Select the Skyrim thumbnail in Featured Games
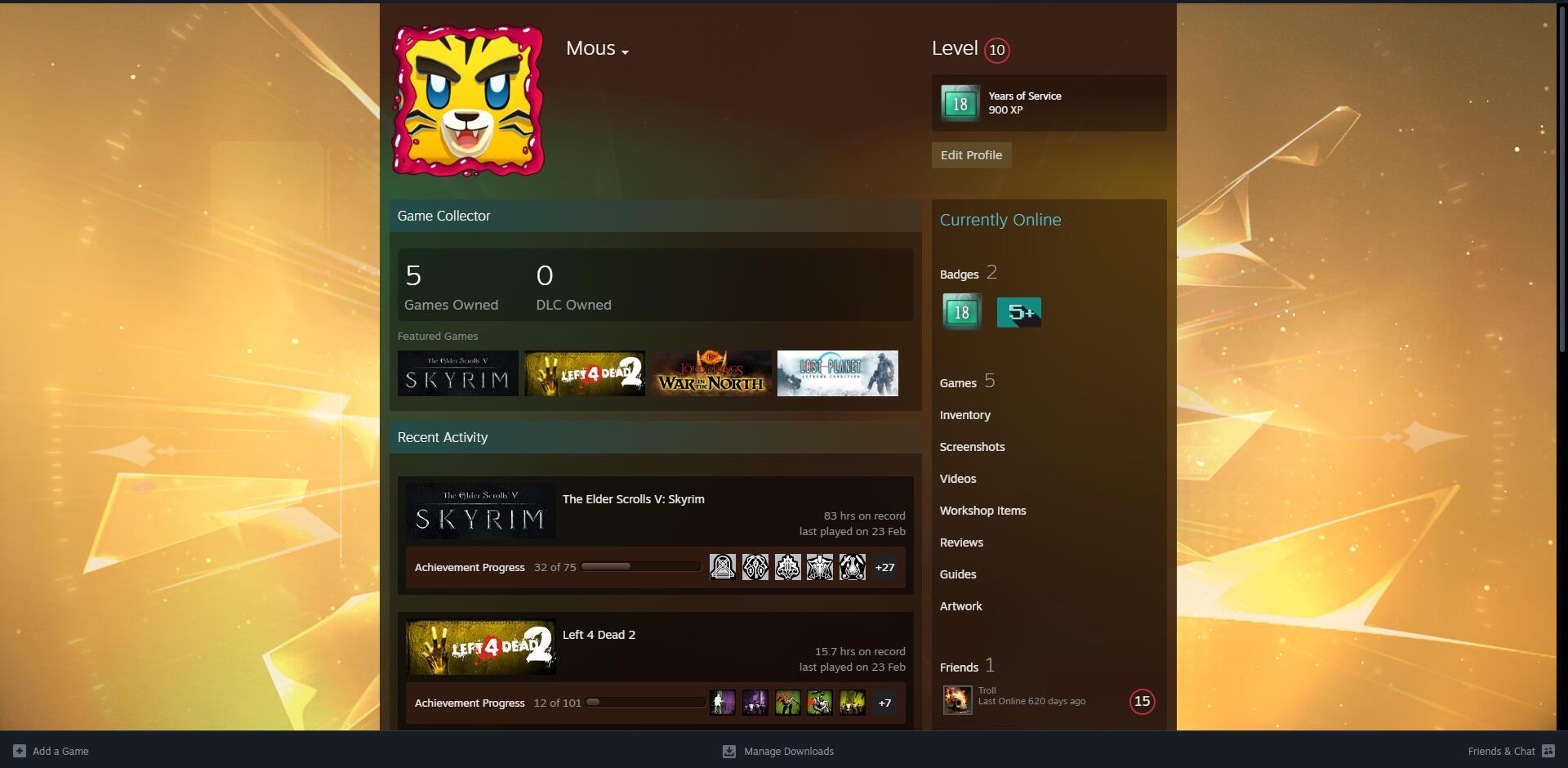Viewport: 1568px width, 768px height. (458, 373)
